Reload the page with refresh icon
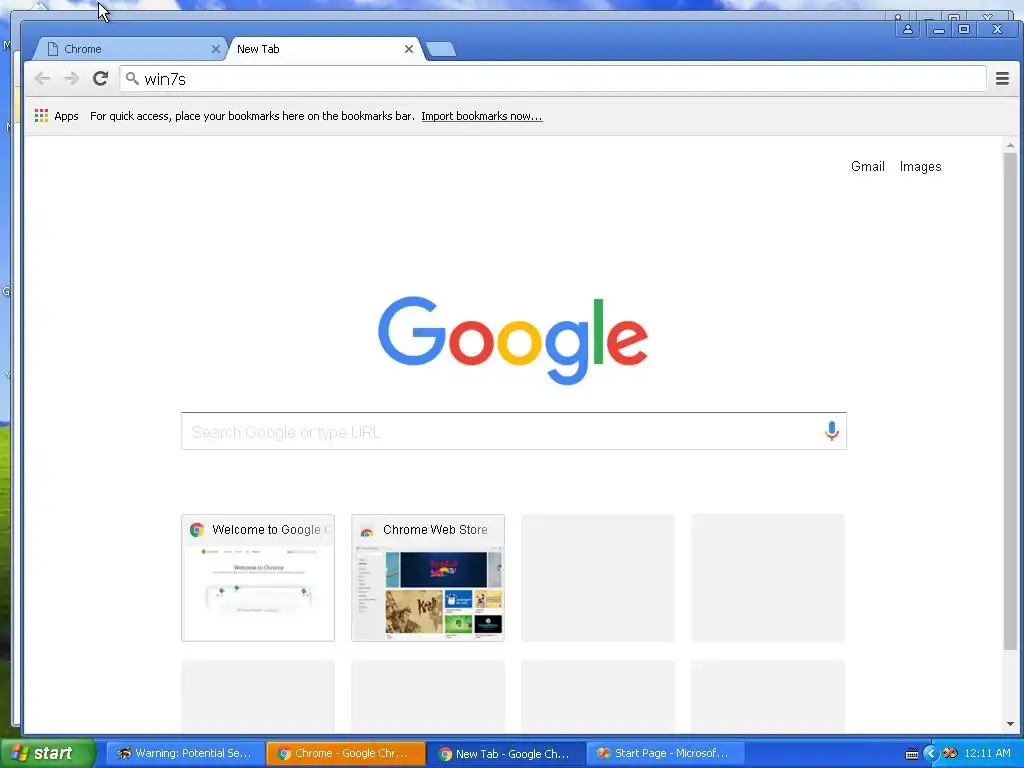The width and height of the screenshot is (1024, 768). tap(100, 79)
